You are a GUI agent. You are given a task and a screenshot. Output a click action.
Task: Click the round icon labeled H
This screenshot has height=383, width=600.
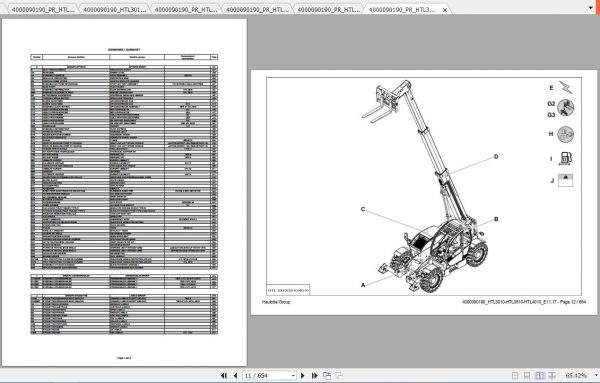566,134
